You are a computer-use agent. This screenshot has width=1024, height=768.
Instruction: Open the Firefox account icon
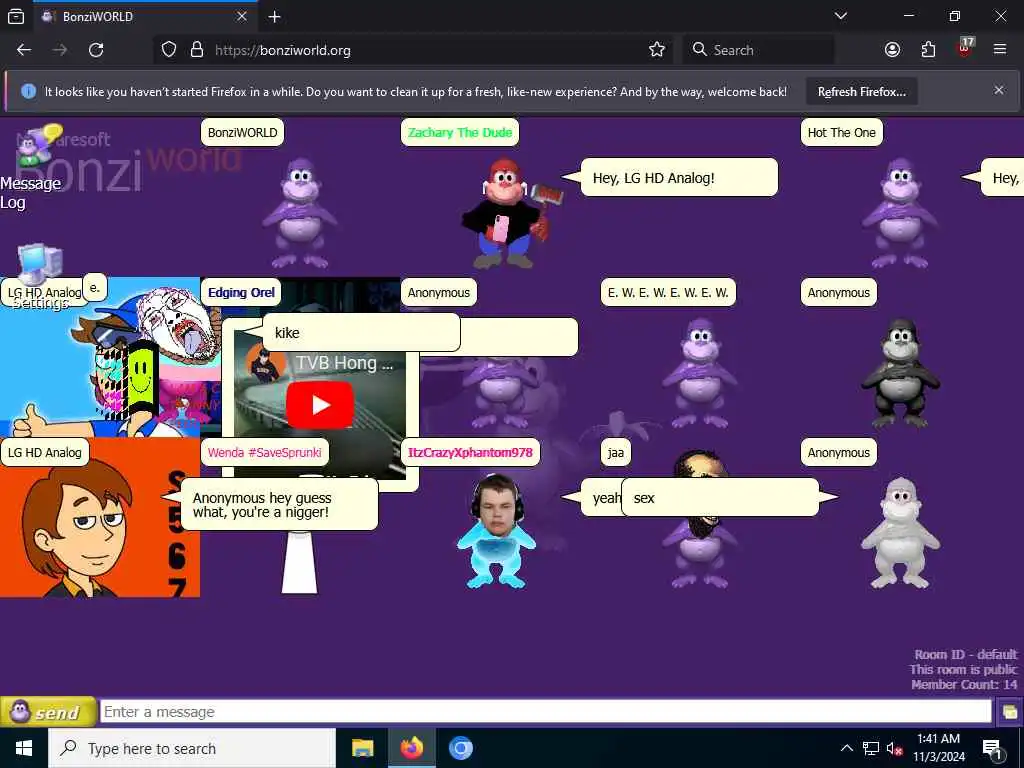point(892,50)
